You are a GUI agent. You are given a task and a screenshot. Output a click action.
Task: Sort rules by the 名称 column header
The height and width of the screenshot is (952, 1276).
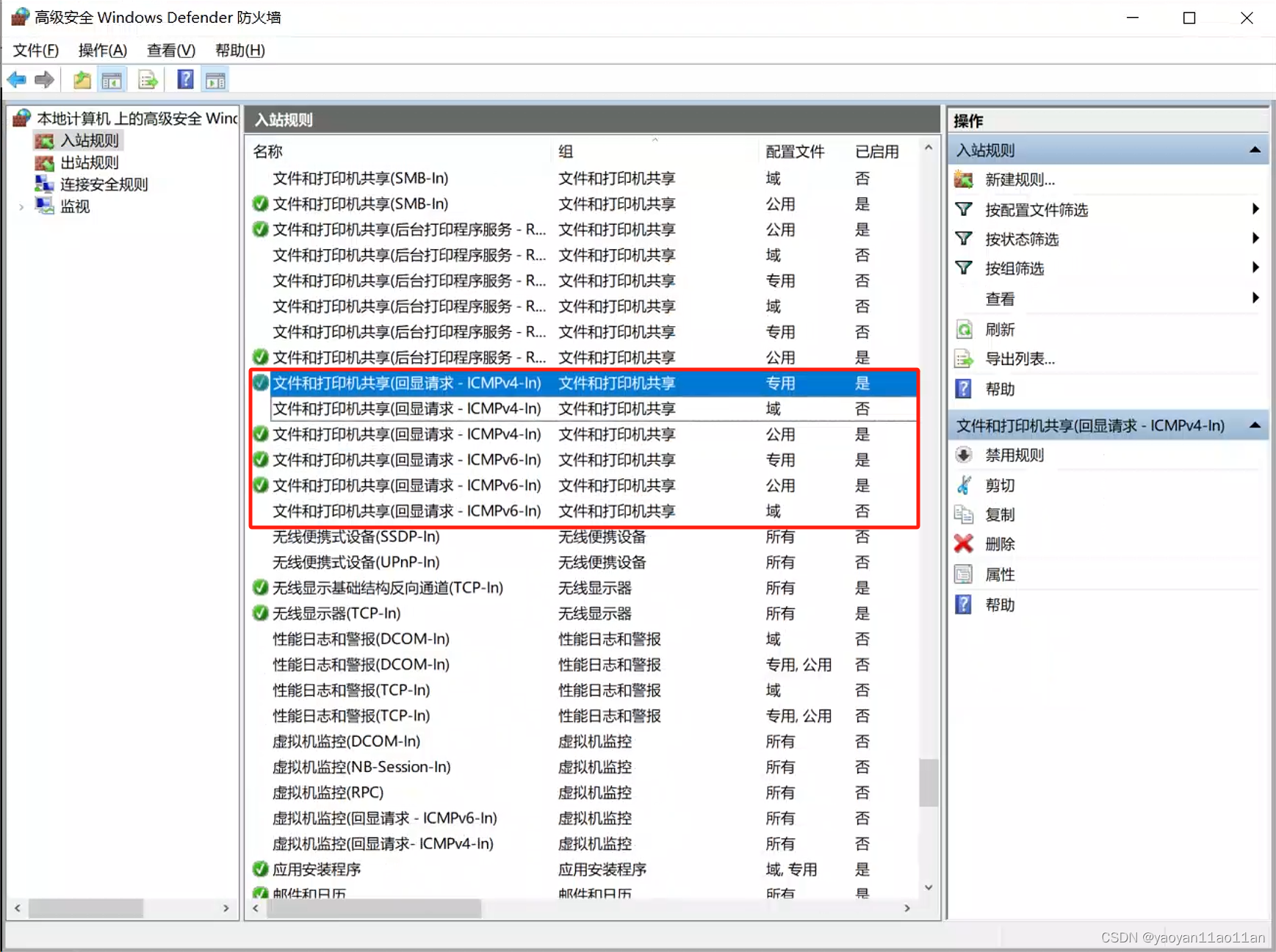[x=399, y=151]
